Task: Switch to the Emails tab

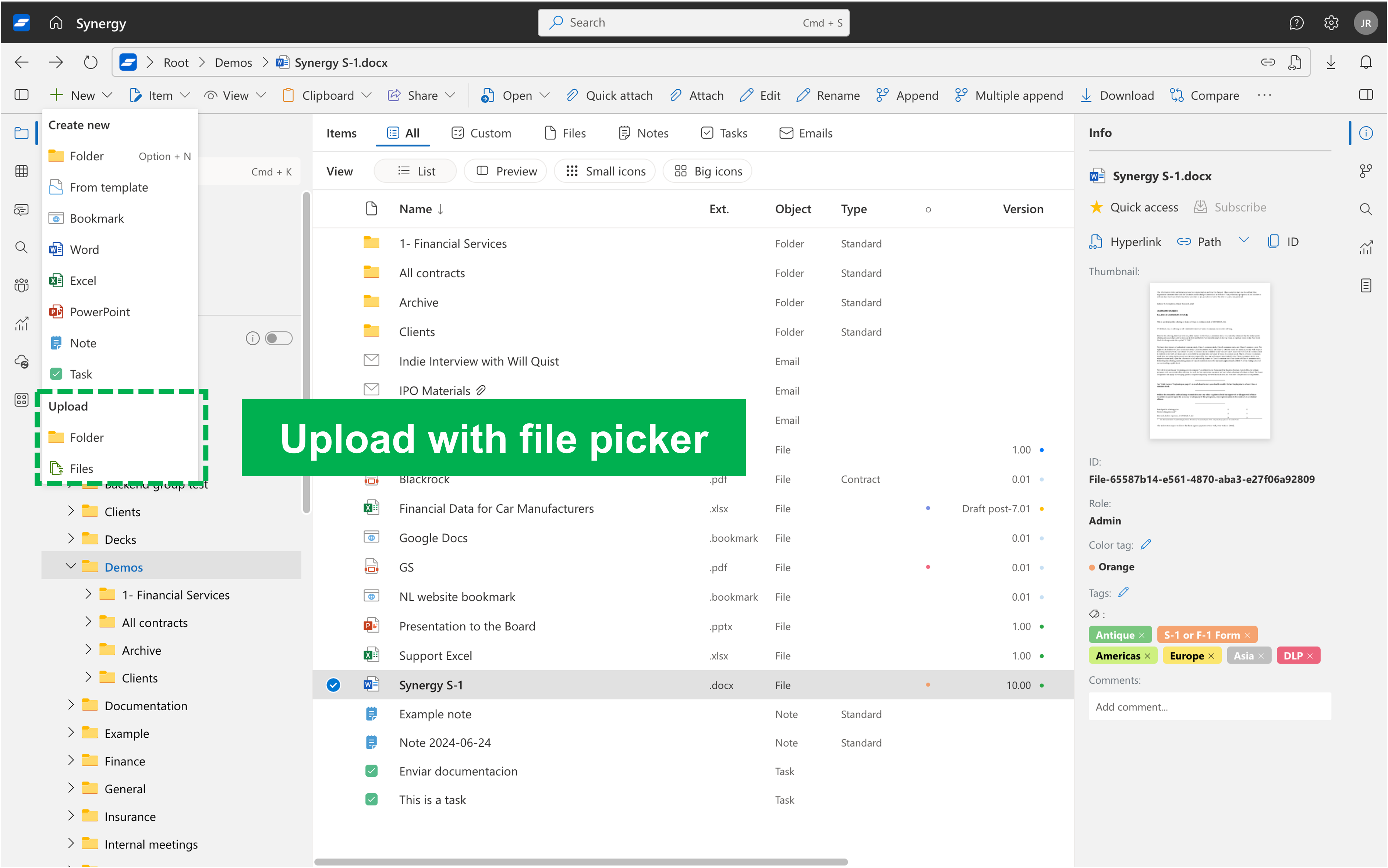Action: click(806, 133)
